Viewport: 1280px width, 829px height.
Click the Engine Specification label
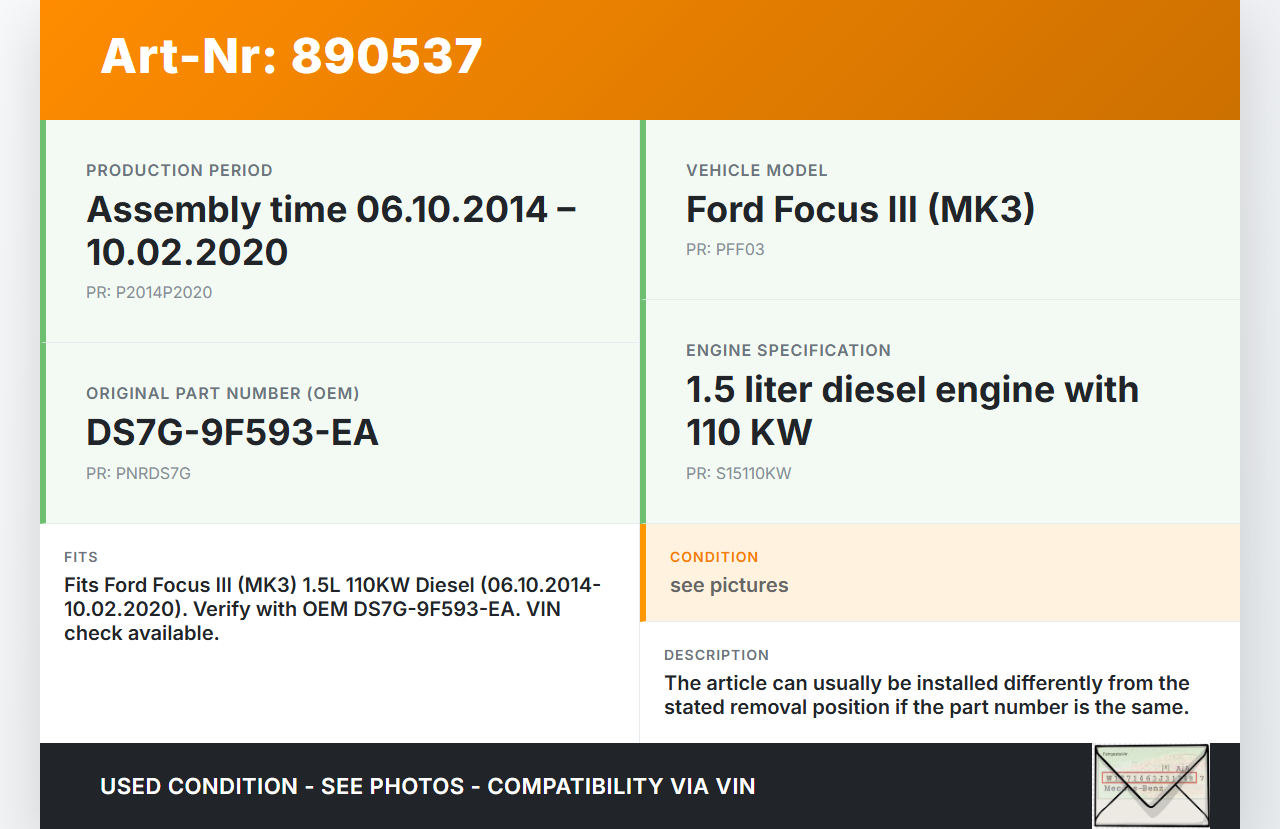[788, 351]
